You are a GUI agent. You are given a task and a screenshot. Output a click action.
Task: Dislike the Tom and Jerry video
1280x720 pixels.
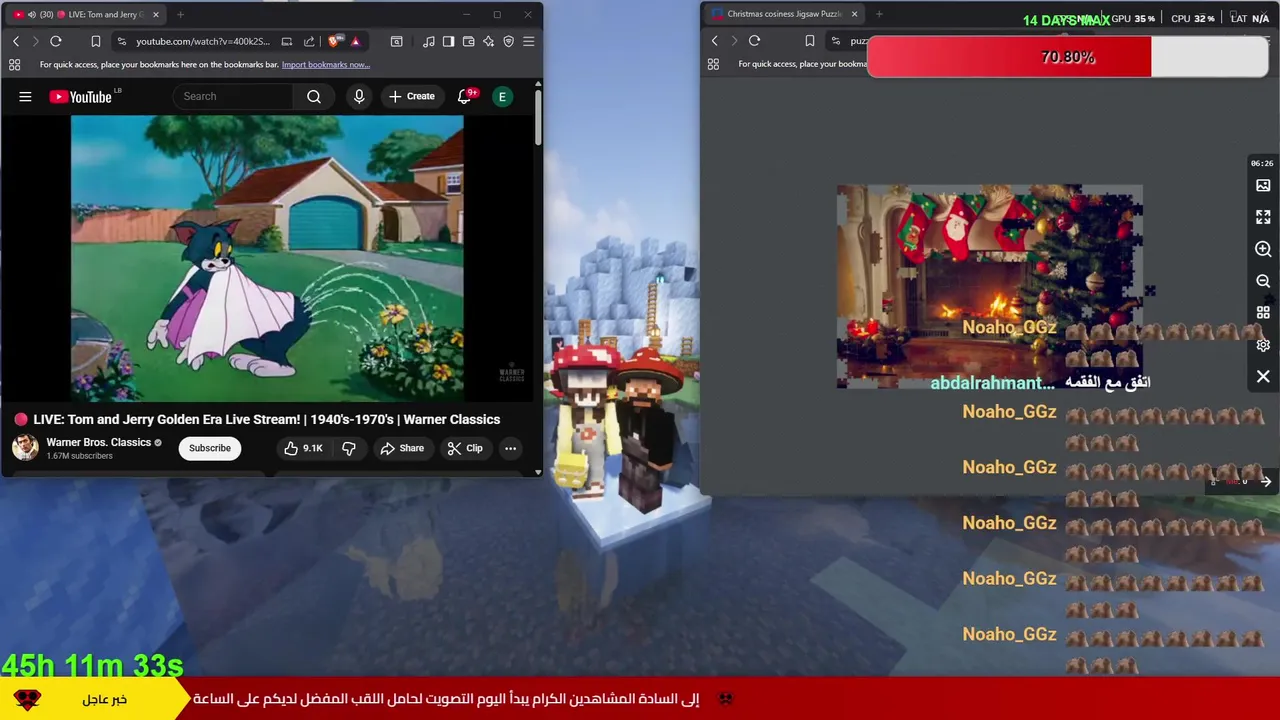click(x=349, y=448)
